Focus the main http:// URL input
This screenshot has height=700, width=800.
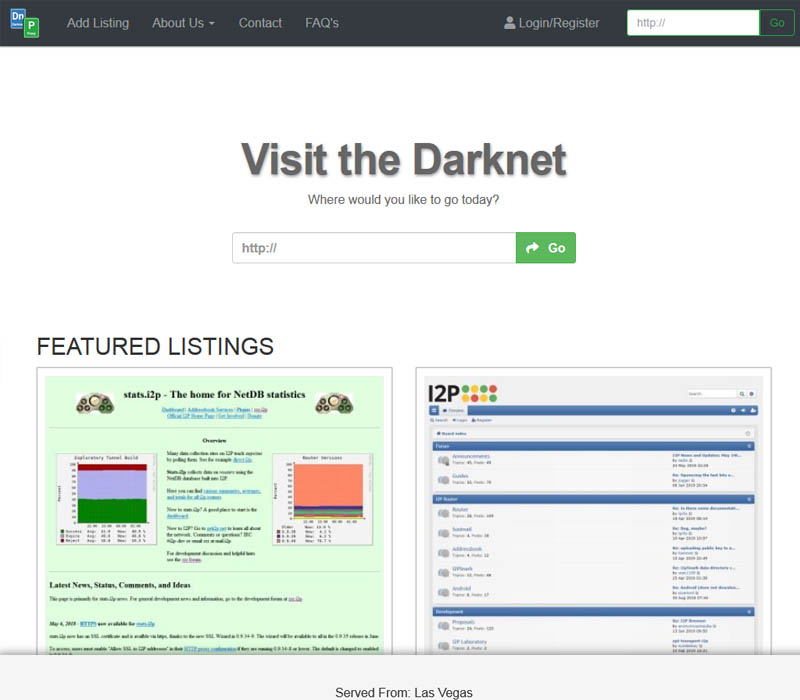[374, 248]
